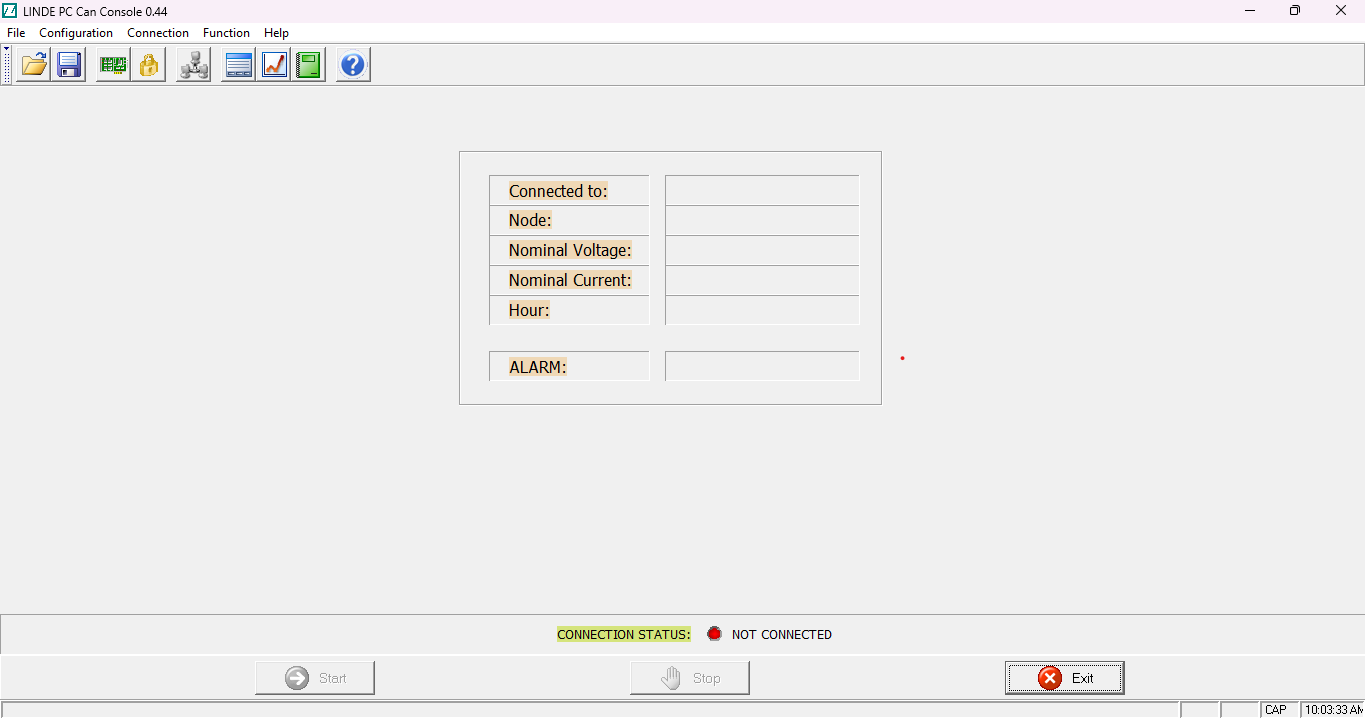Click the toolbar options arrow at left edge
The image size is (1365, 718).
tap(7, 48)
